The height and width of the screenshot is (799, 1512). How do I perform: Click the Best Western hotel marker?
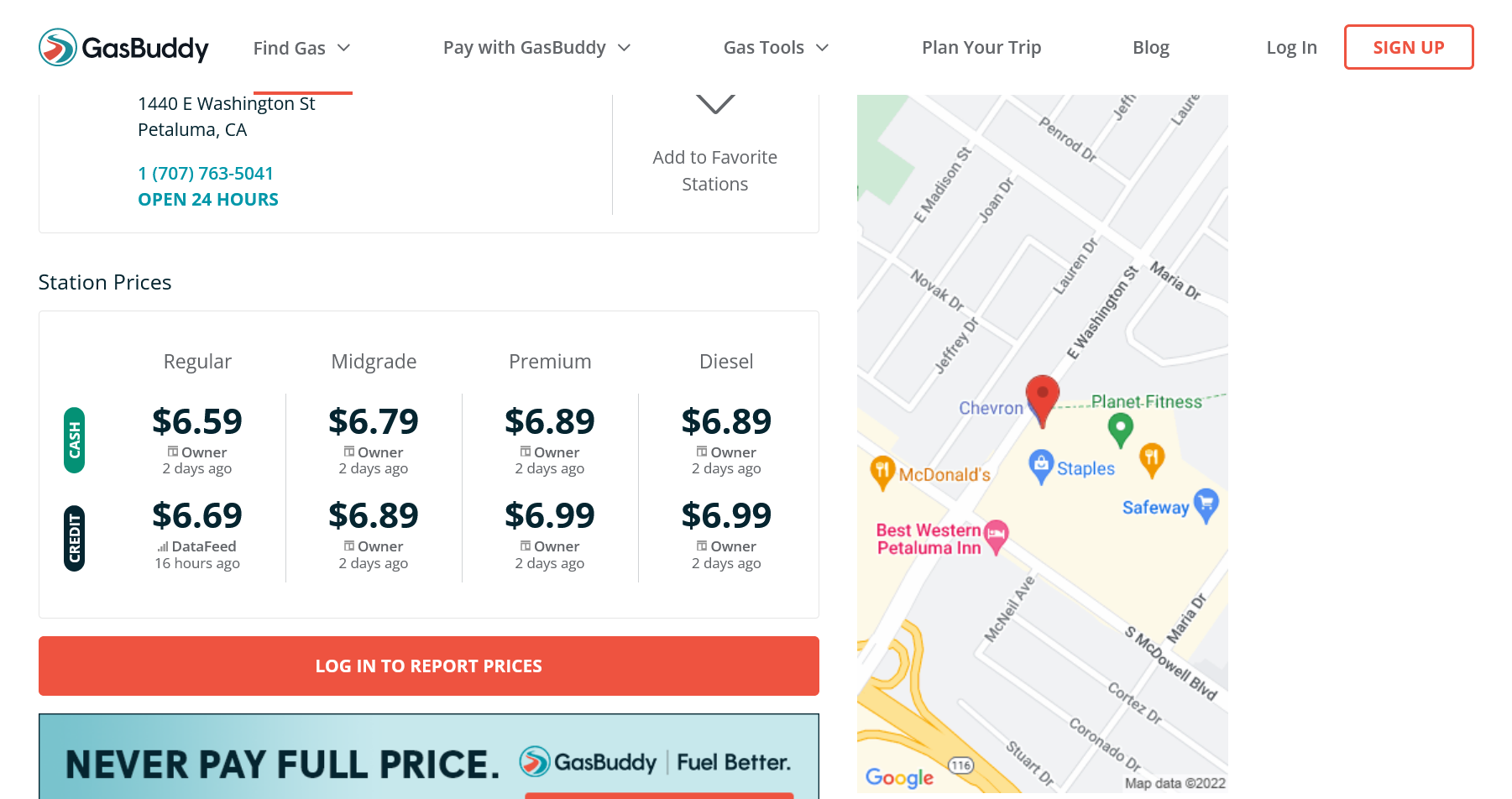click(997, 535)
